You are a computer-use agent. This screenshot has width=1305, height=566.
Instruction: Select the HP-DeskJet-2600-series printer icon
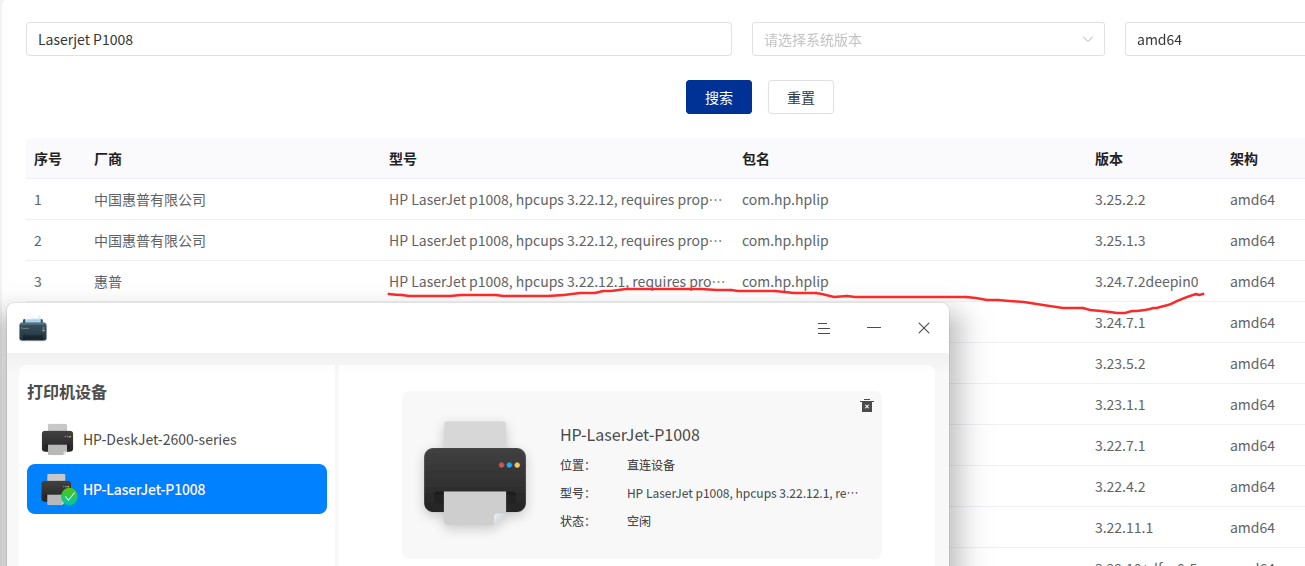tap(57, 439)
